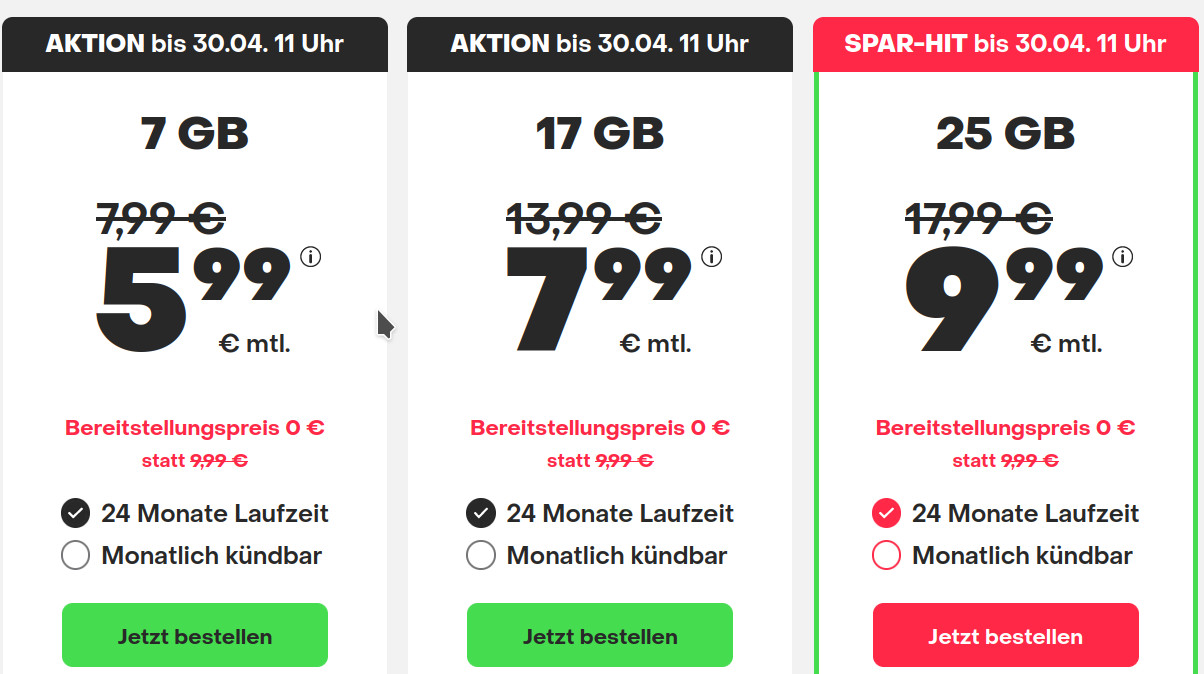Image resolution: width=1204 pixels, height=674 pixels.
Task: Click the 24 Monate Laufzeit option for 7 GB
Action: click(x=75, y=513)
